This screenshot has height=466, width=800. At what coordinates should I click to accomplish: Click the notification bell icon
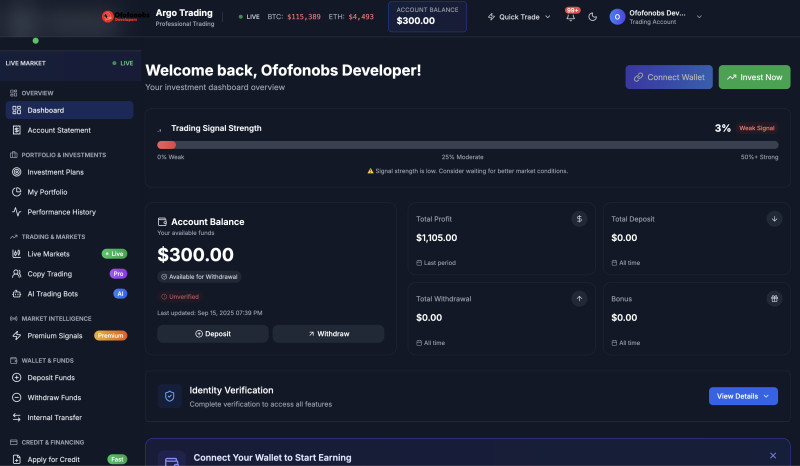pyautogui.click(x=570, y=17)
